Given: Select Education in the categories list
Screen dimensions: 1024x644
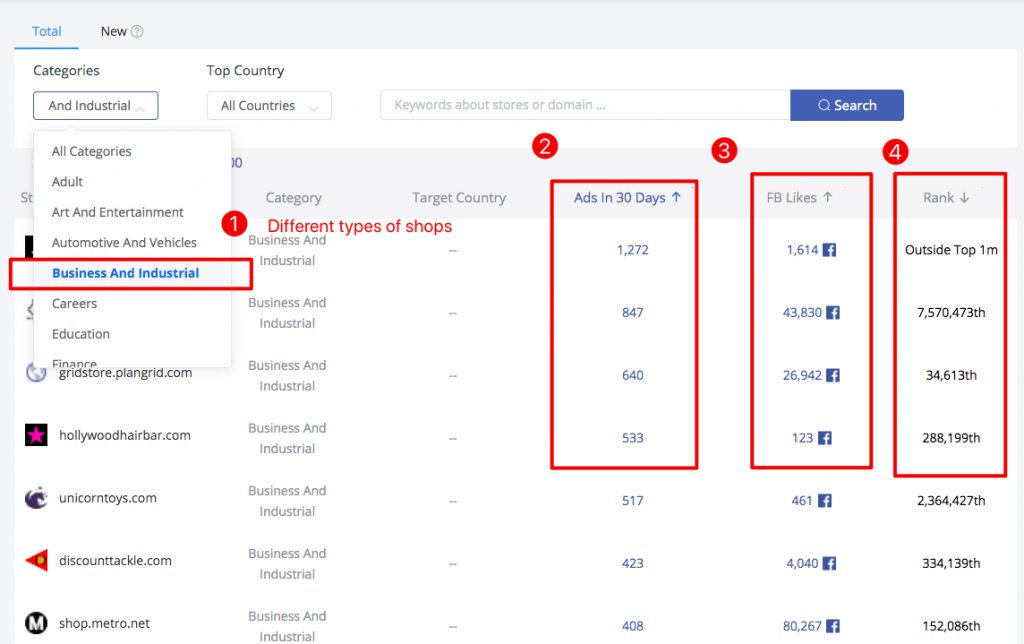Looking at the screenshot, I should tap(81, 334).
